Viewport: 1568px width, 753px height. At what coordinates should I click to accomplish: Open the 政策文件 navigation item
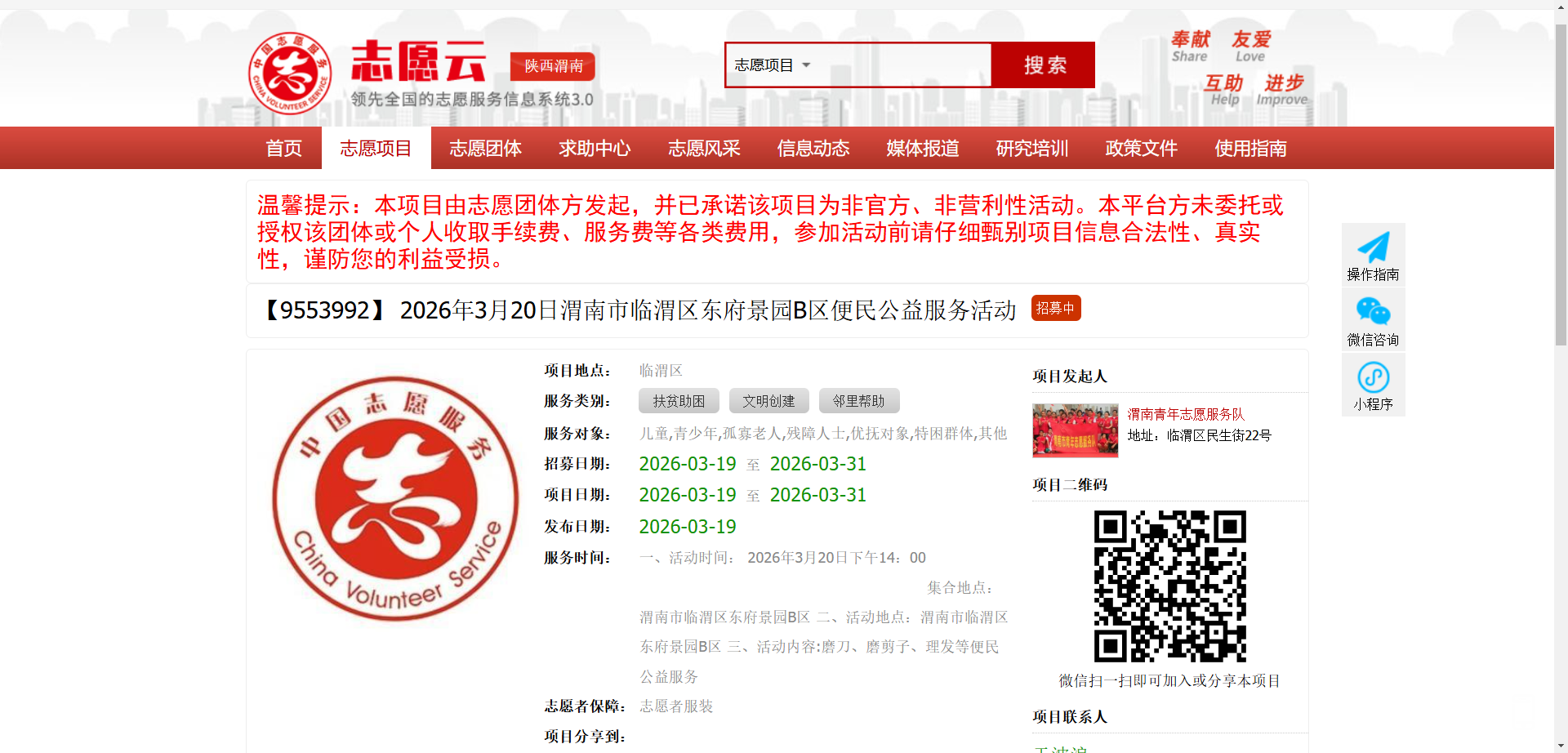coord(1141,149)
